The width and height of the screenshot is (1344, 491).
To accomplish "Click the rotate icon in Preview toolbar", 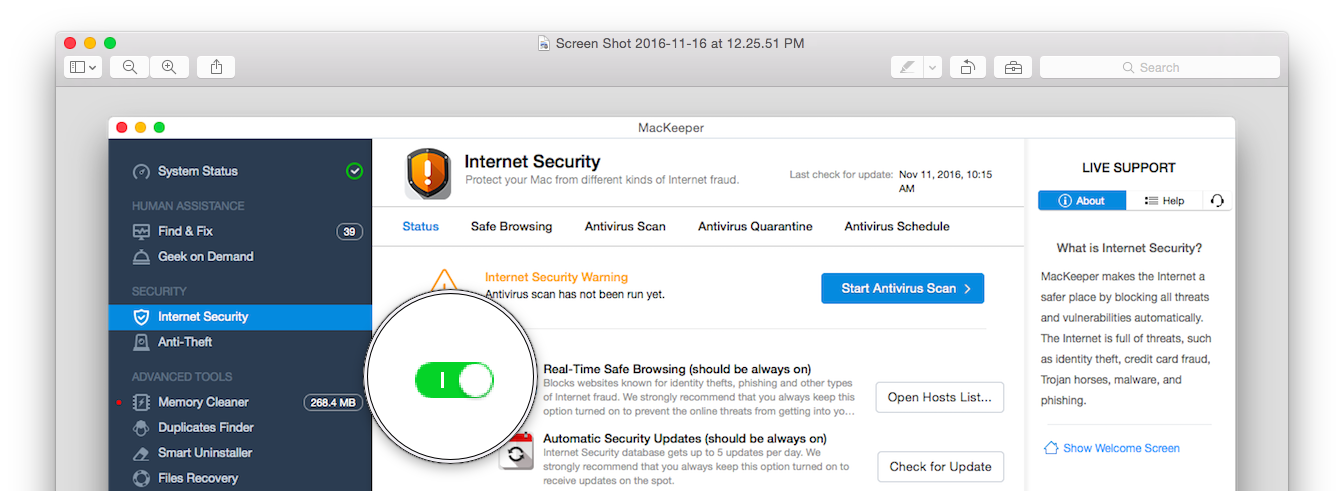I will 967,67.
